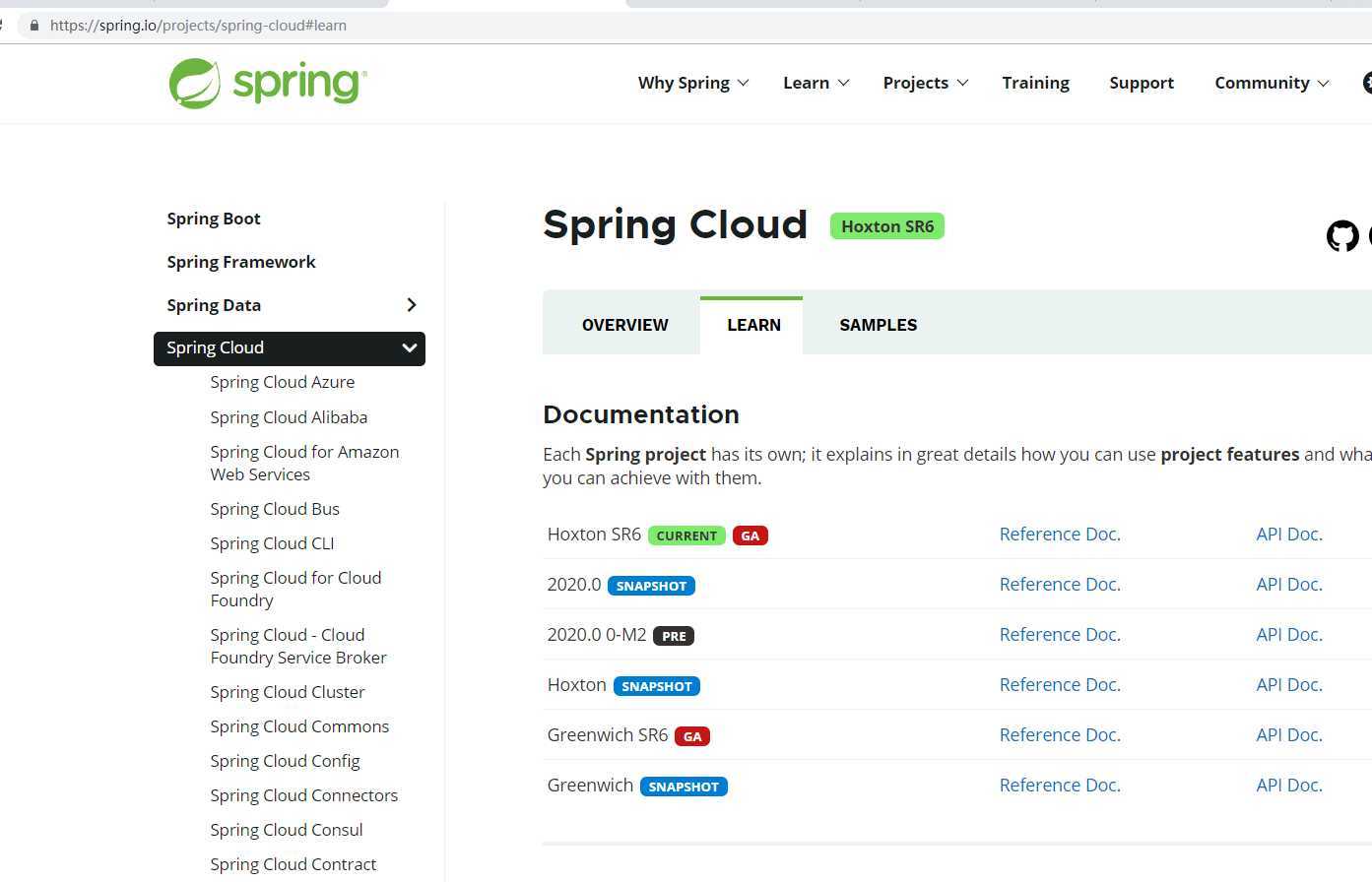The height and width of the screenshot is (882, 1372).
Task: Open Spring Cloud Consul project
Action: tap(287, 830)
